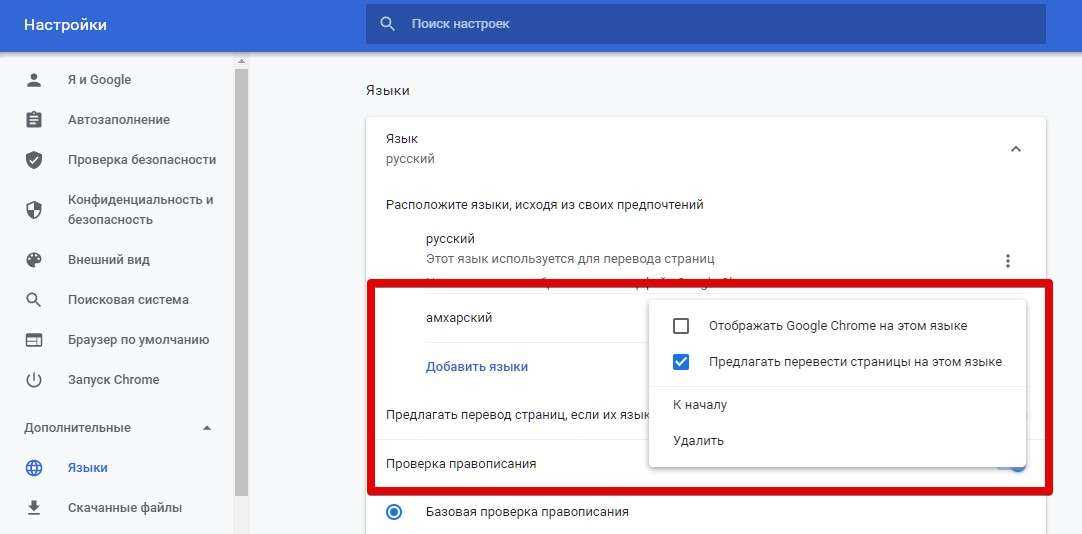Viewport: 1082px width, 534px height.
Task: Click the Добавить языки link
Action: 477,366
